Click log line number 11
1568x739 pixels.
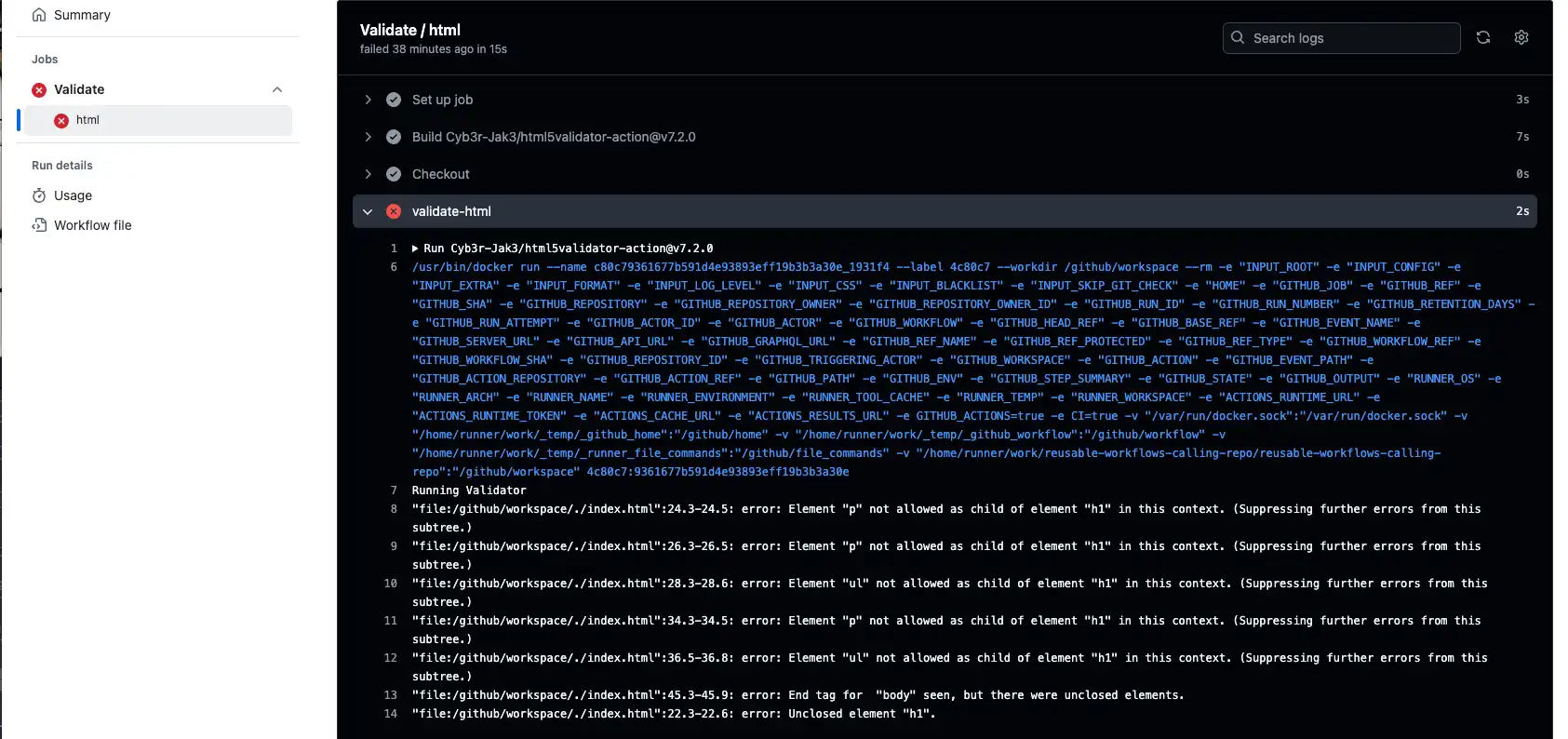coord(391,621)
